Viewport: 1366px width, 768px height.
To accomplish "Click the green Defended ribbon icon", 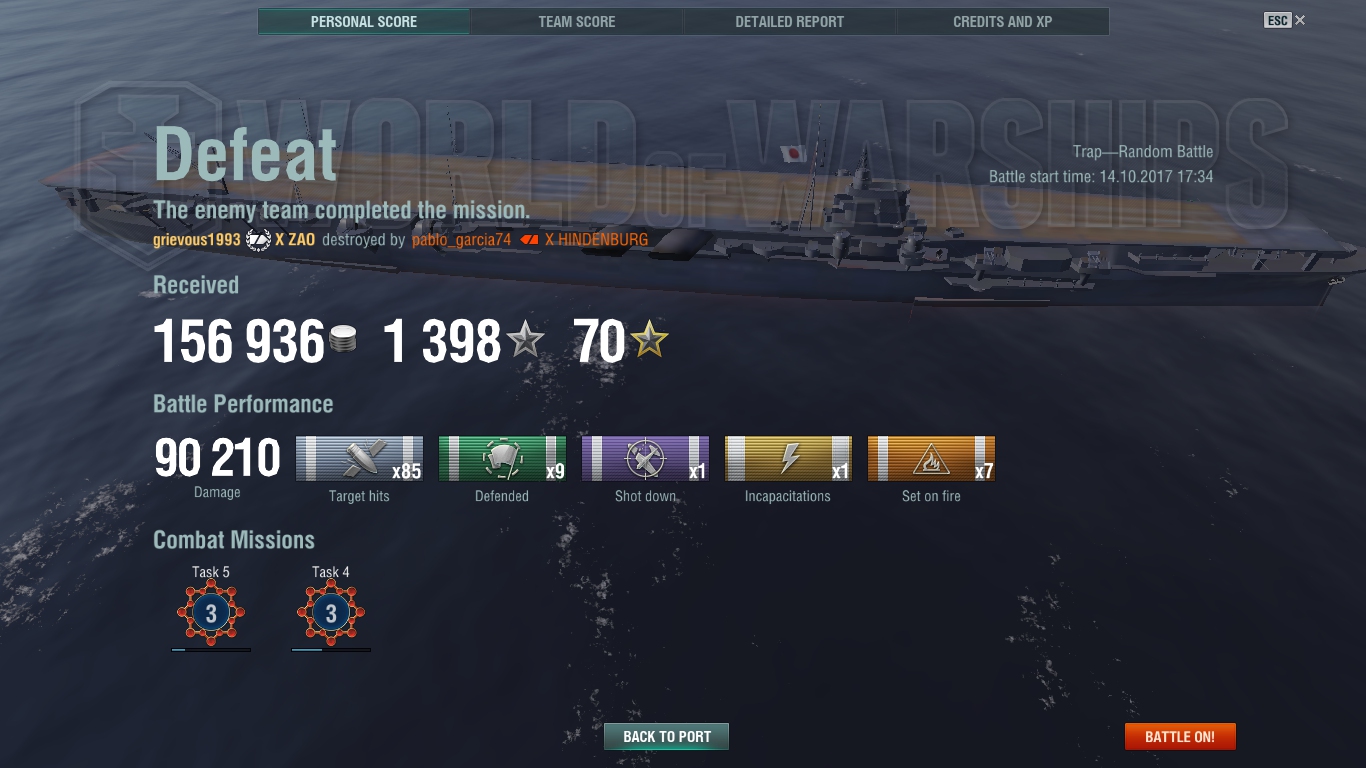I will 502,459.
